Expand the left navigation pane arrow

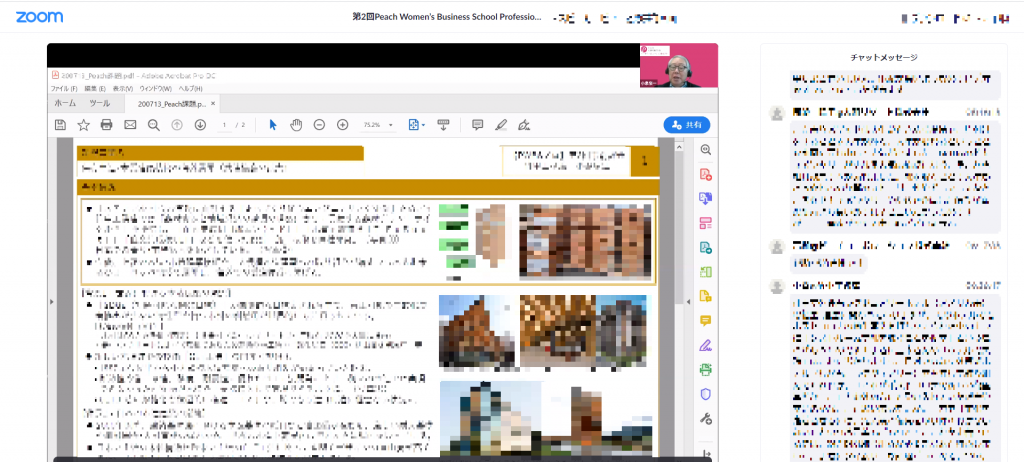point(51,301)
